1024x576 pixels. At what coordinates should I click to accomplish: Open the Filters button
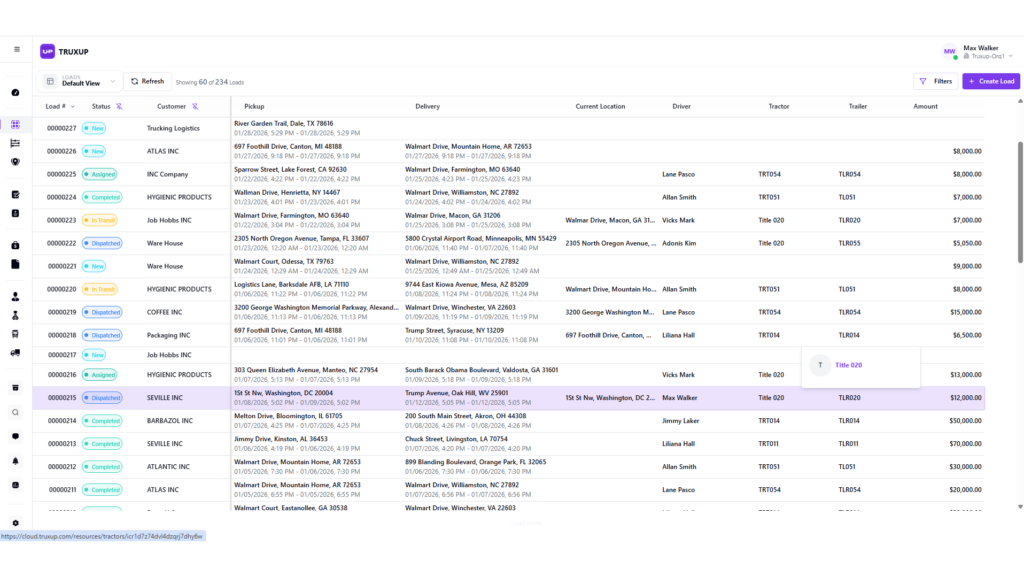935,81
